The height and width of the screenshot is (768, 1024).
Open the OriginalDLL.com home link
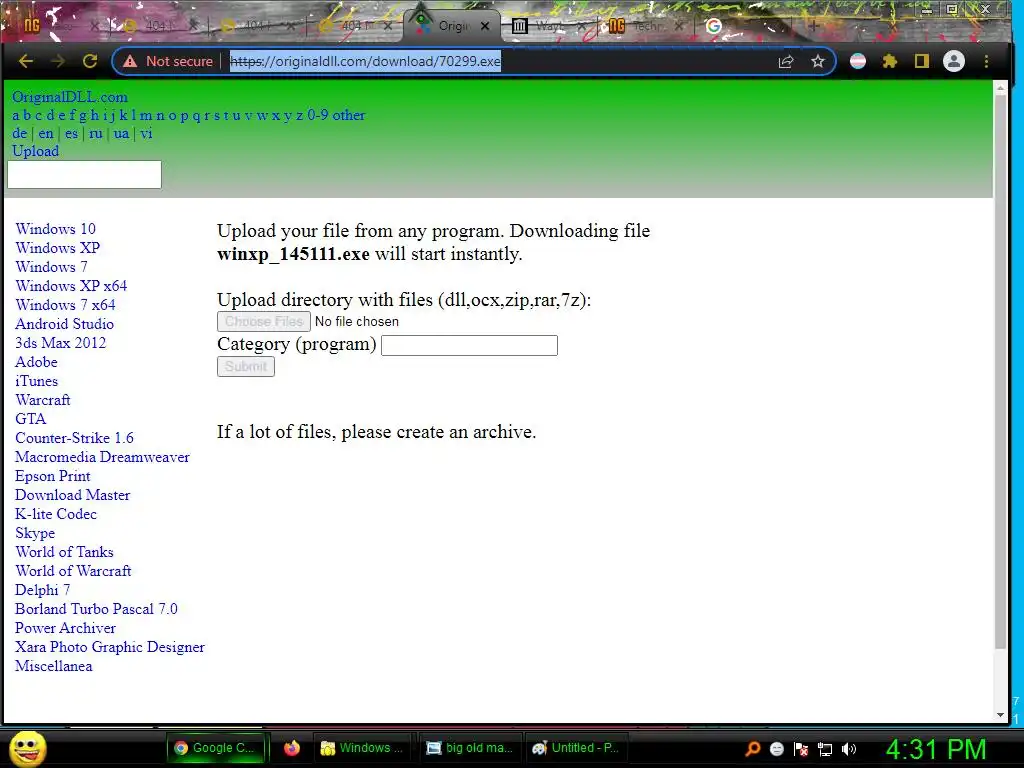pyautogui.click(x=70, y=97)
